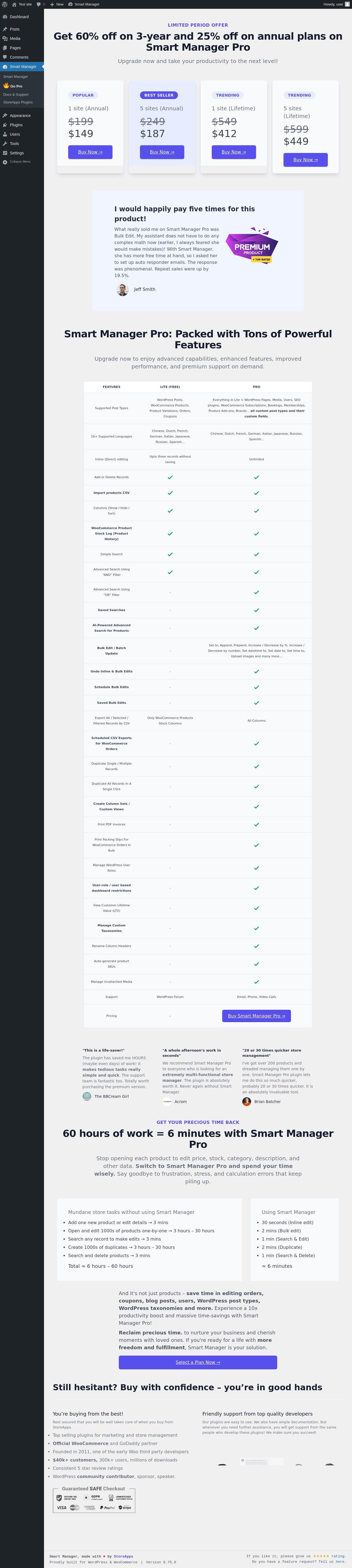352x1568 pixels.
Task: Open the Docs & Support submenu item
Action: [16, 94]
